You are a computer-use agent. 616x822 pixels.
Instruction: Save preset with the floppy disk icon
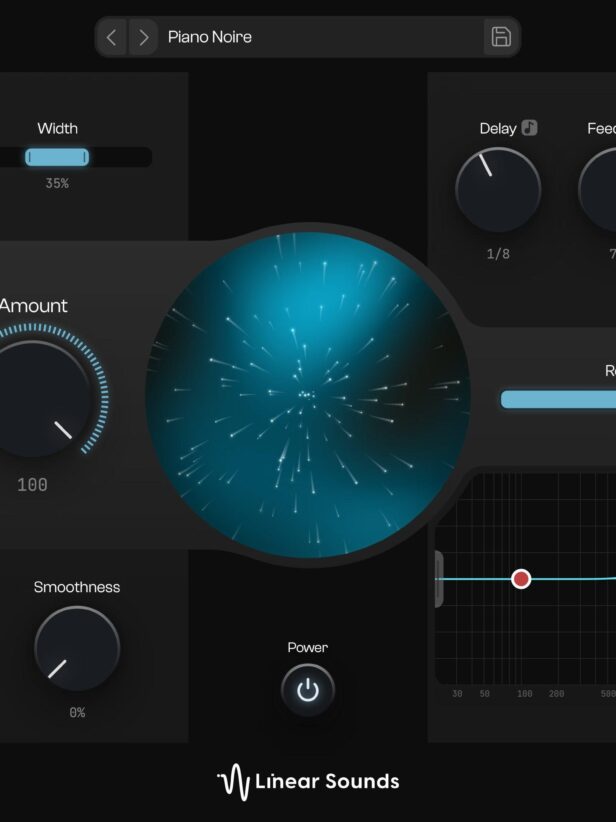pyautogui.click(x=501, y=37)
